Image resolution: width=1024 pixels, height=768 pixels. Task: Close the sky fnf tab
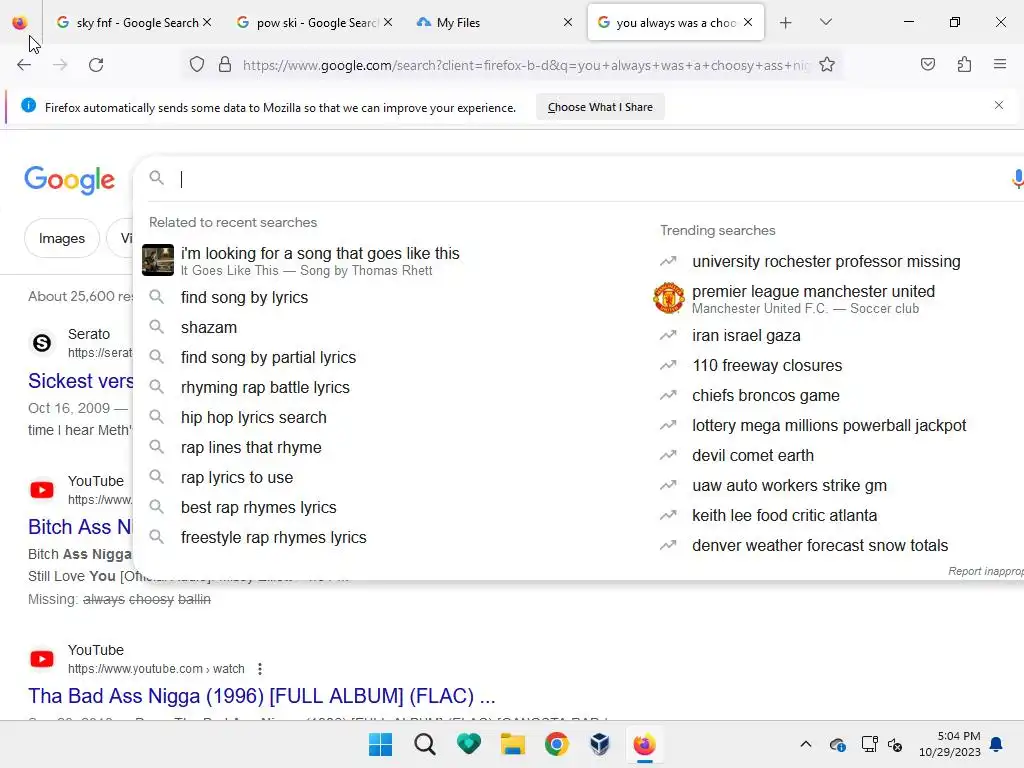[207, 22]
